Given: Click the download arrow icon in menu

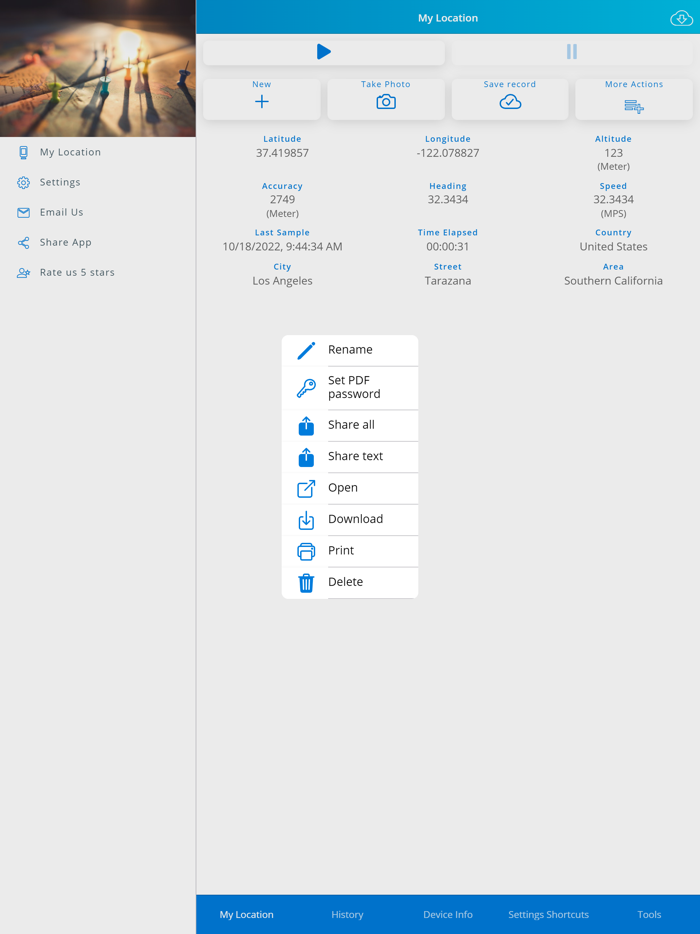Looking at the screenshot, I should click(306, 520).
